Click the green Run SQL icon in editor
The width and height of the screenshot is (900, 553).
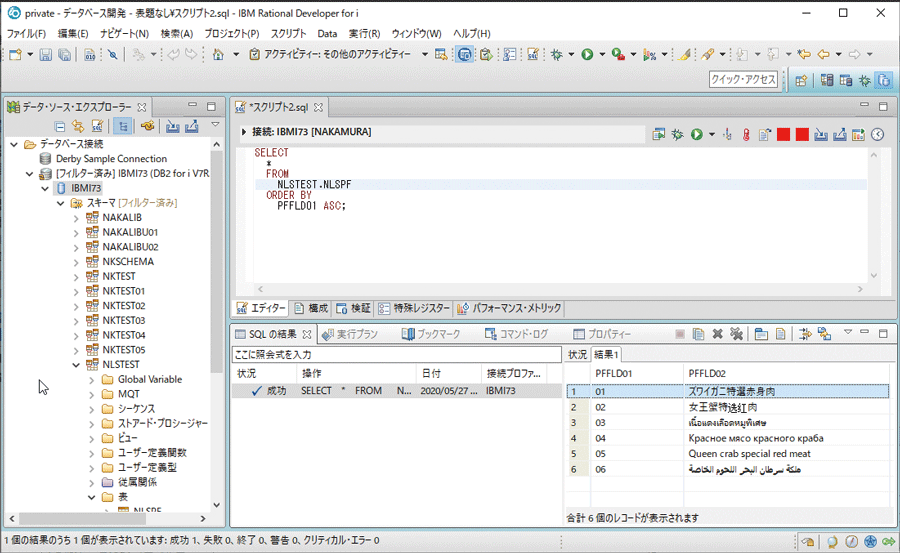pyautogui.click(x=696, y=134)
